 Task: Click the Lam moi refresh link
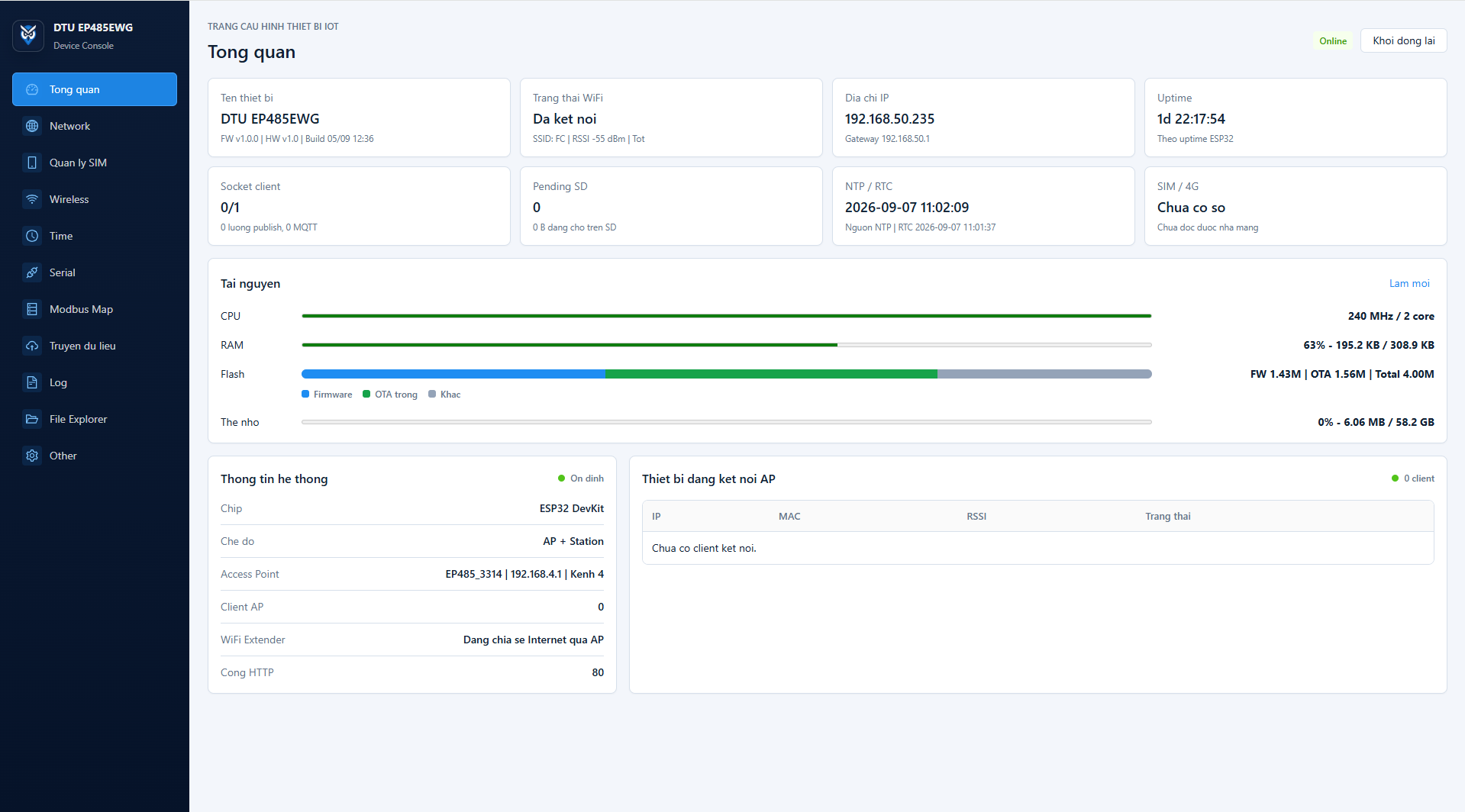coord(1409,283)
